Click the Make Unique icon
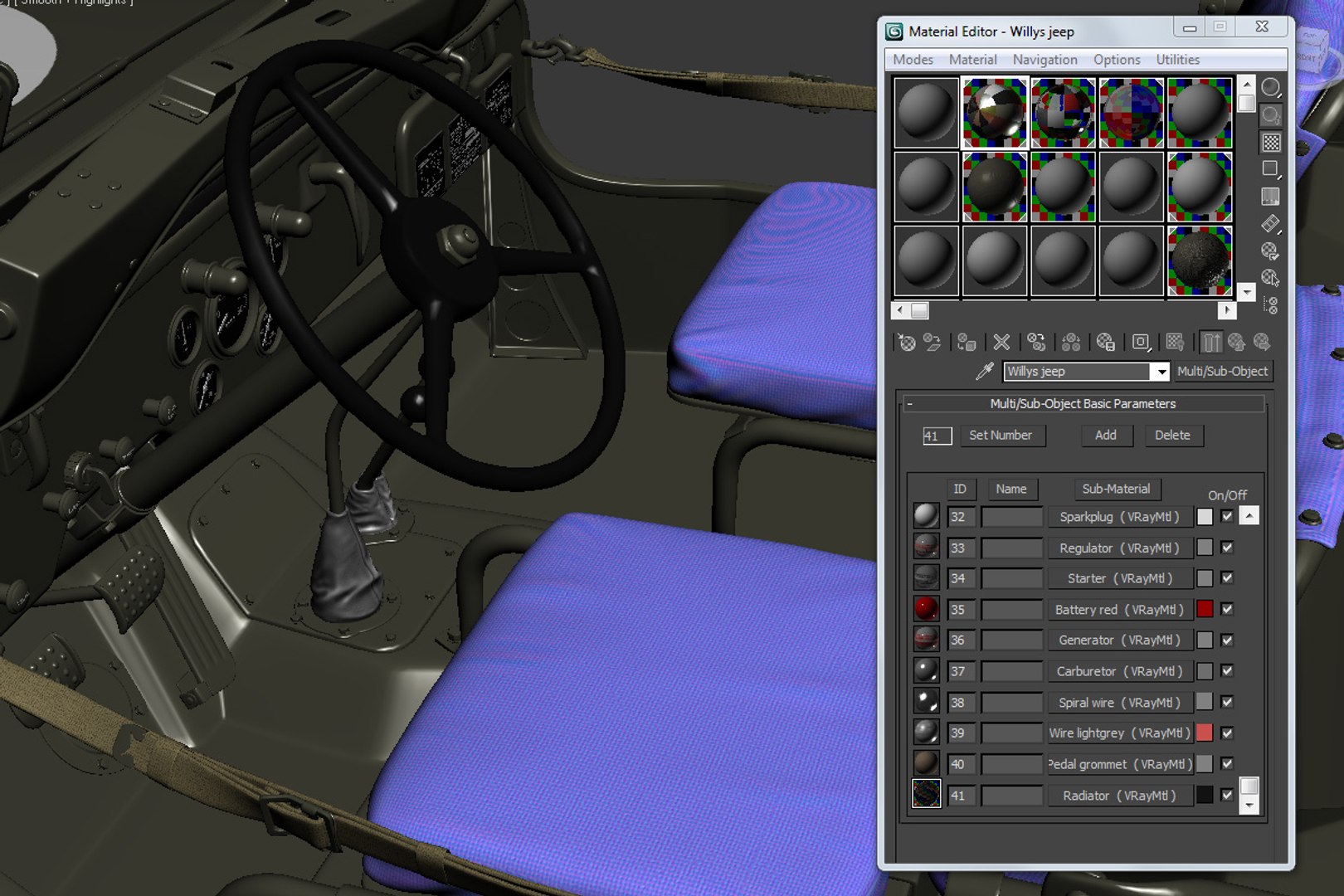Image resolution: width=1344 pixels, height=896 pixels. coord(1071,342)
